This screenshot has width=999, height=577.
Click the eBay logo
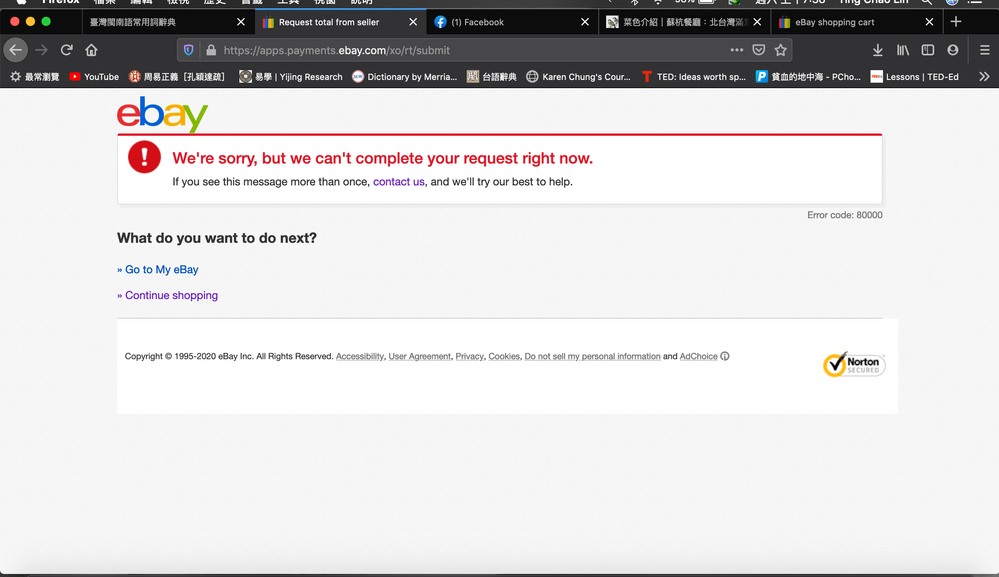click(162, 115)
